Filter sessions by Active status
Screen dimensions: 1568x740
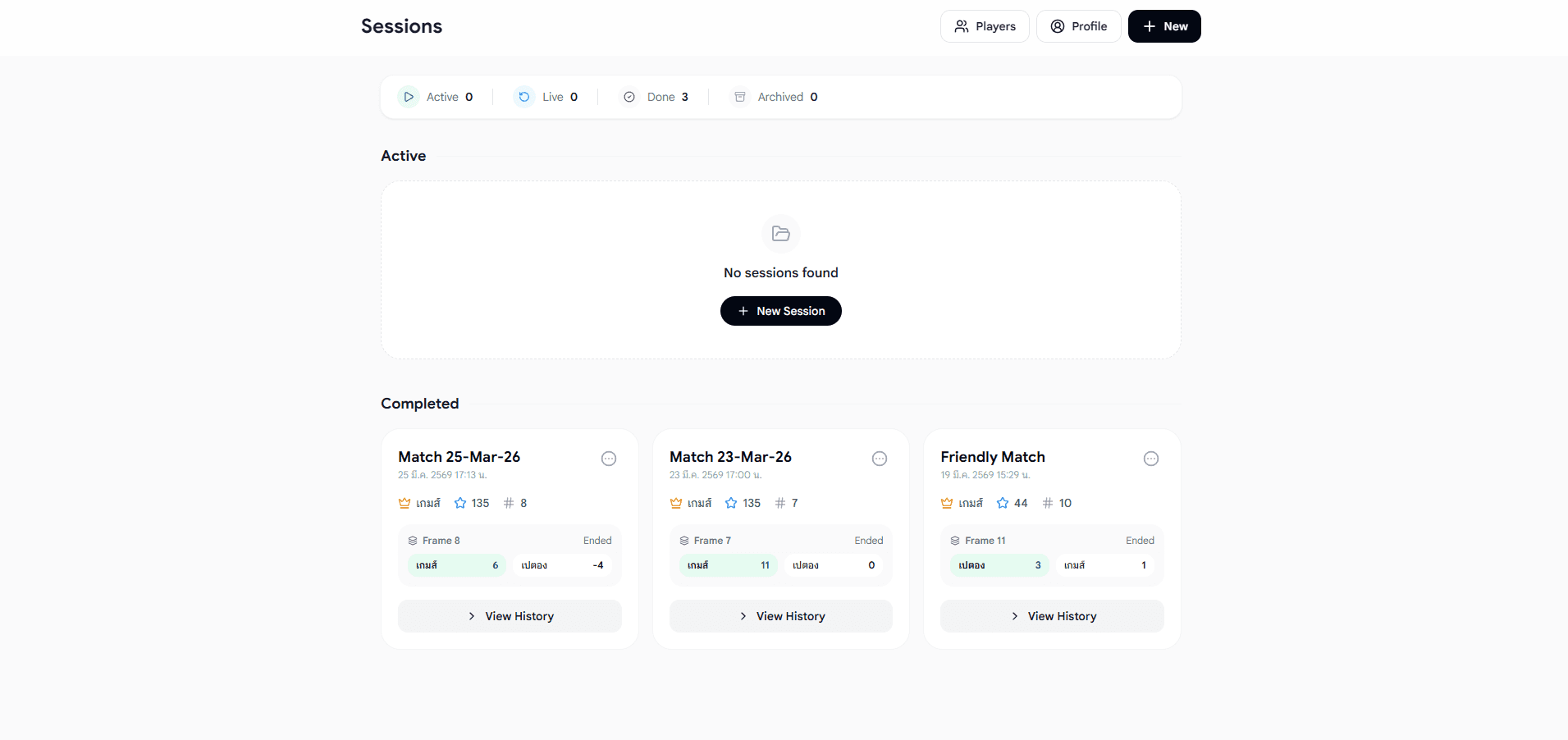tap(436, 97)
